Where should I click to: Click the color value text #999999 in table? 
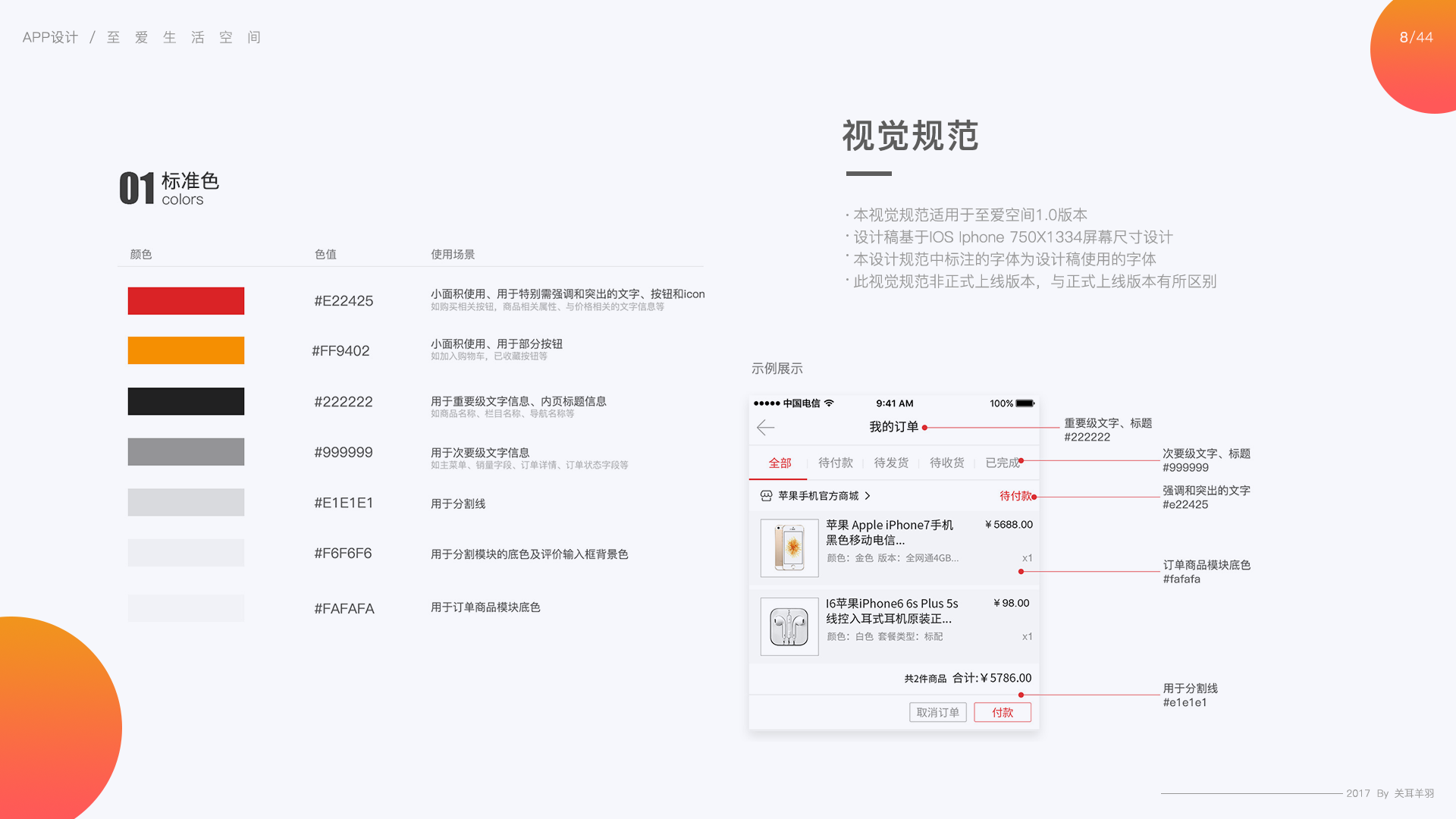tap(344, 453)
